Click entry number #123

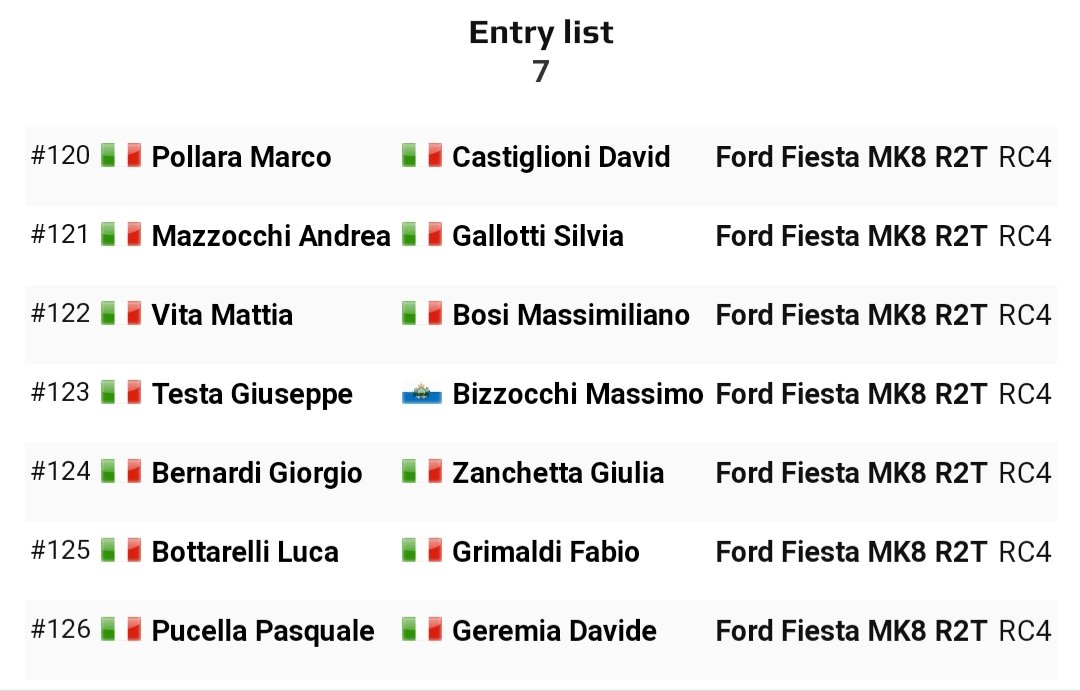60,392
